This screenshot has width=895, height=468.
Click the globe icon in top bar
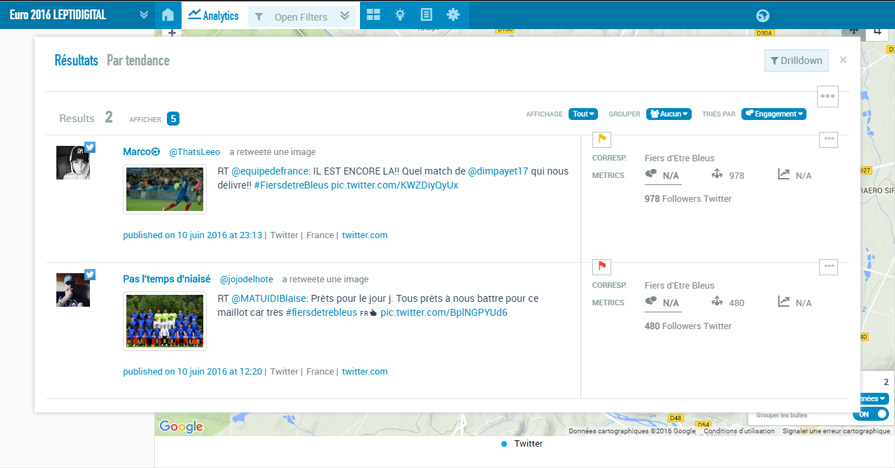pyautogui.click(x=763, y=16)
